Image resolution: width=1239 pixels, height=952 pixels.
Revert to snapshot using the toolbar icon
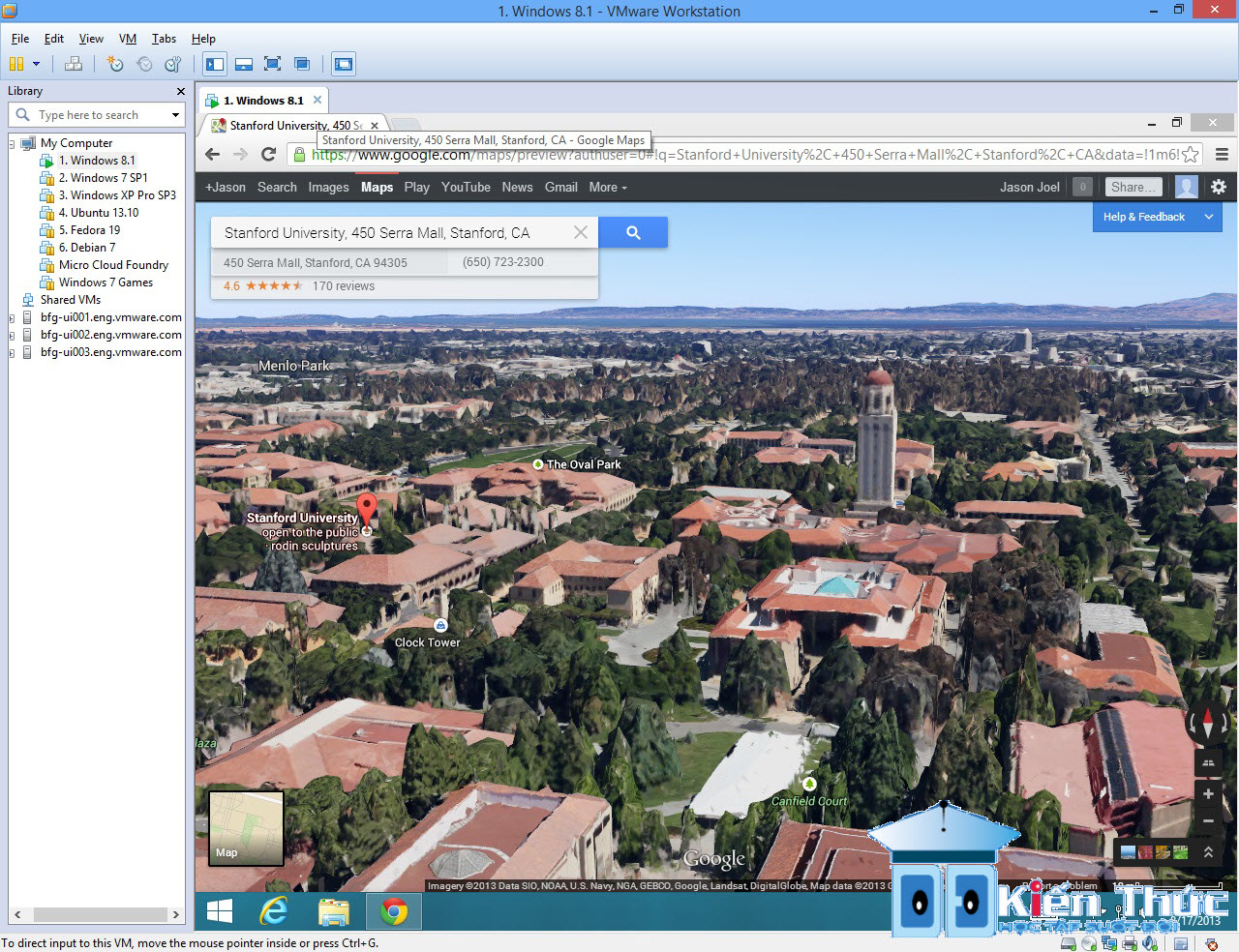144,64
